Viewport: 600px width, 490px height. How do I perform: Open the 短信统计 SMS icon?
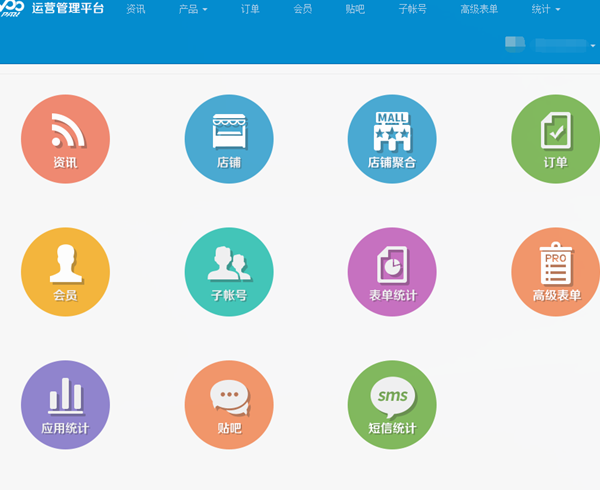(391, 405)
